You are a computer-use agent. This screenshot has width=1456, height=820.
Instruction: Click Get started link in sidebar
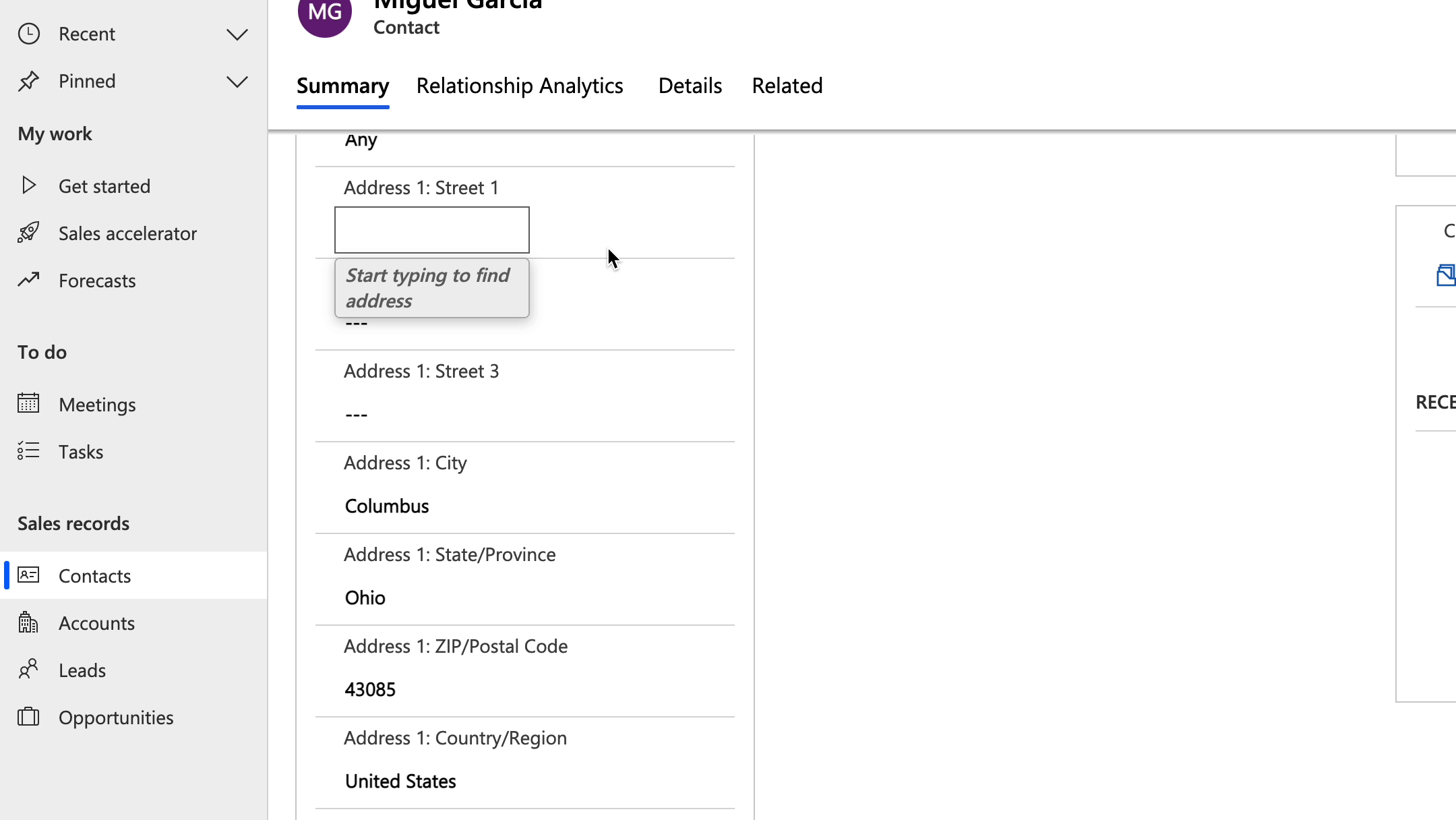coord(105,186)
